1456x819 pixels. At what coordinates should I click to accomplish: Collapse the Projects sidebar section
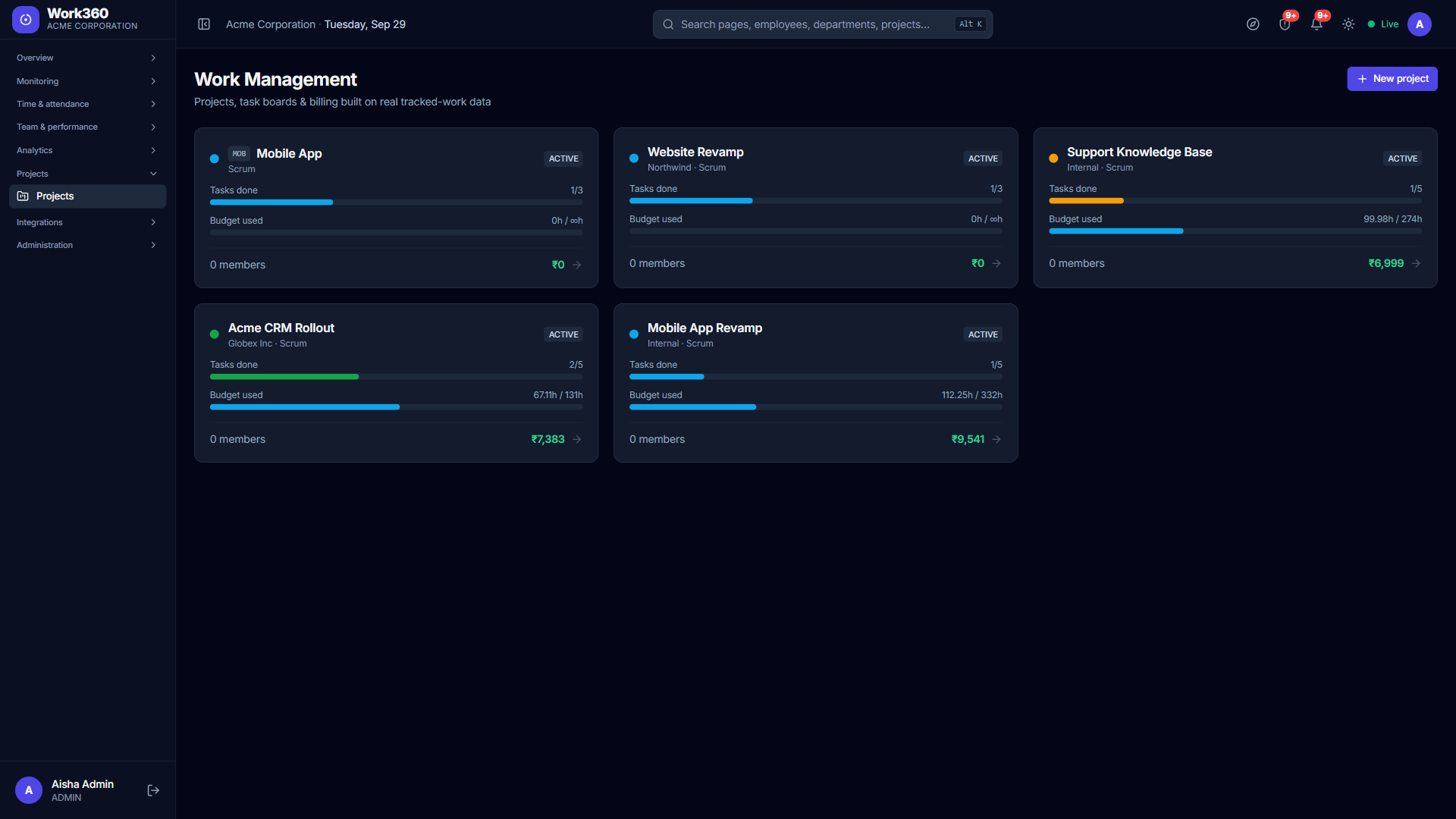tap(87, 174)
